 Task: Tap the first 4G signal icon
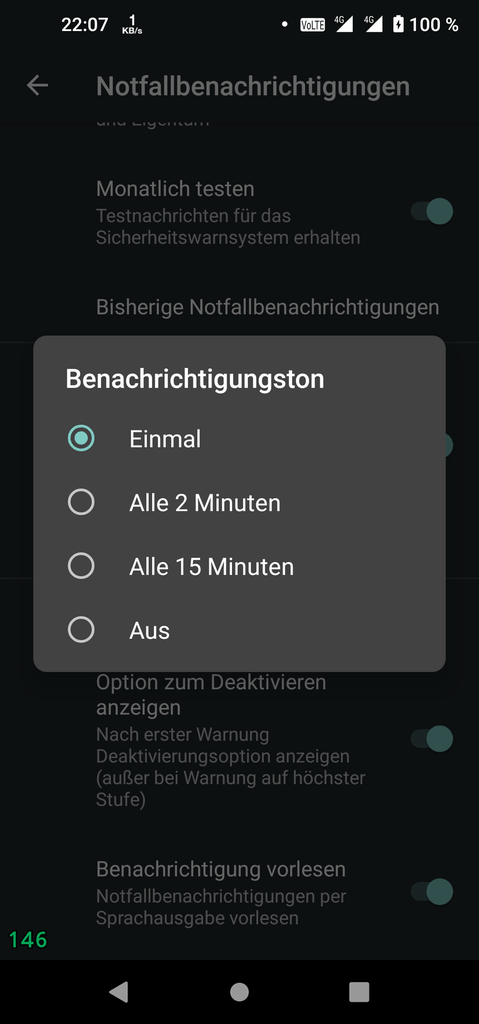tap(343, 24)
